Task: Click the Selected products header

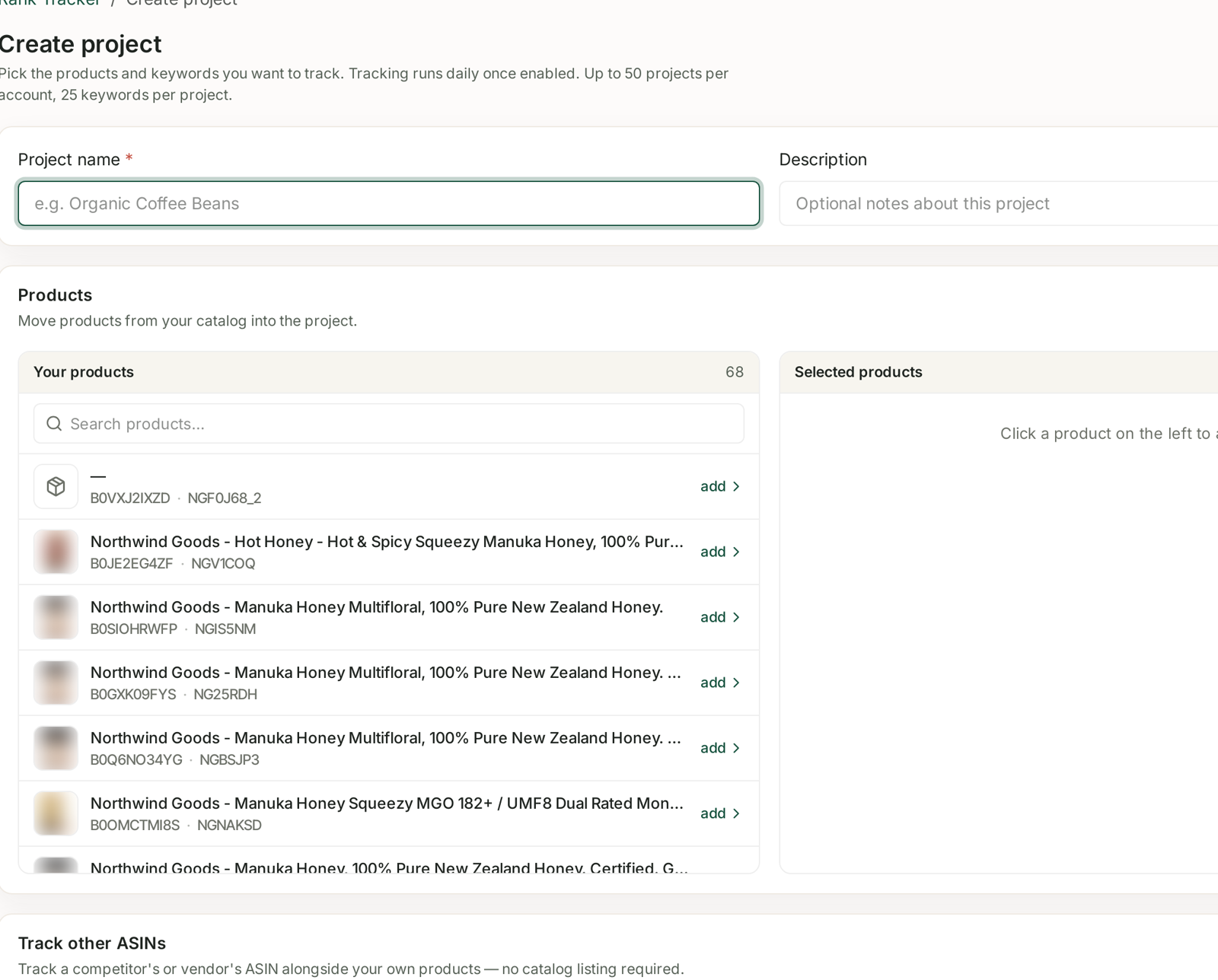Action: tap(859, 372)
